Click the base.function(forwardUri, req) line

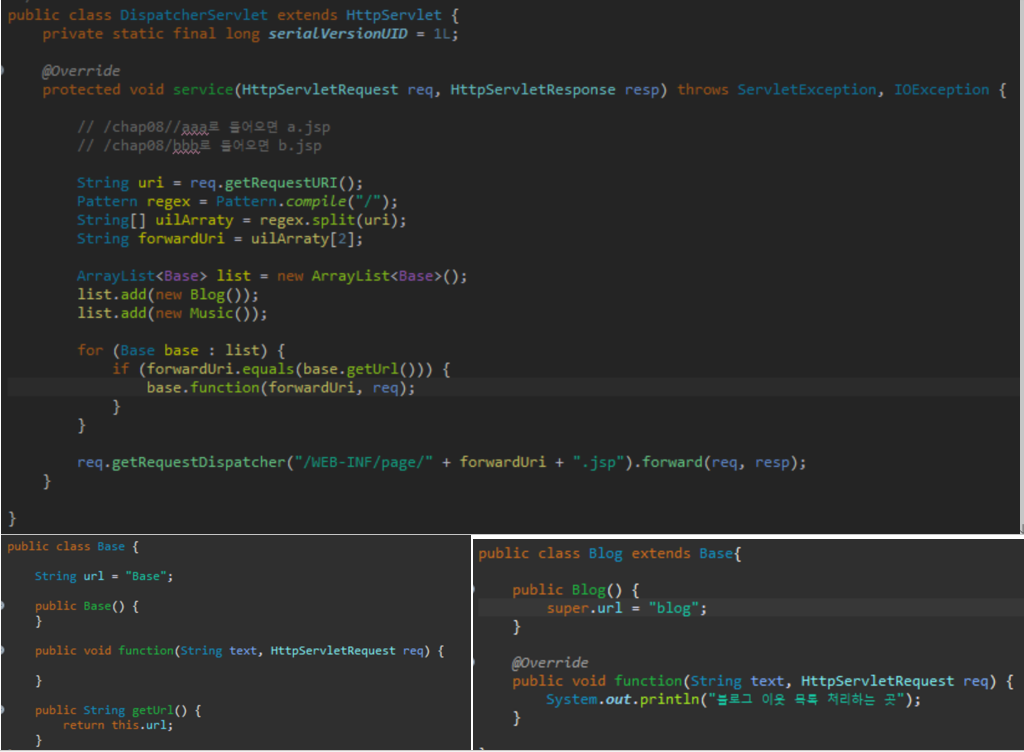[x=281, y=388]
